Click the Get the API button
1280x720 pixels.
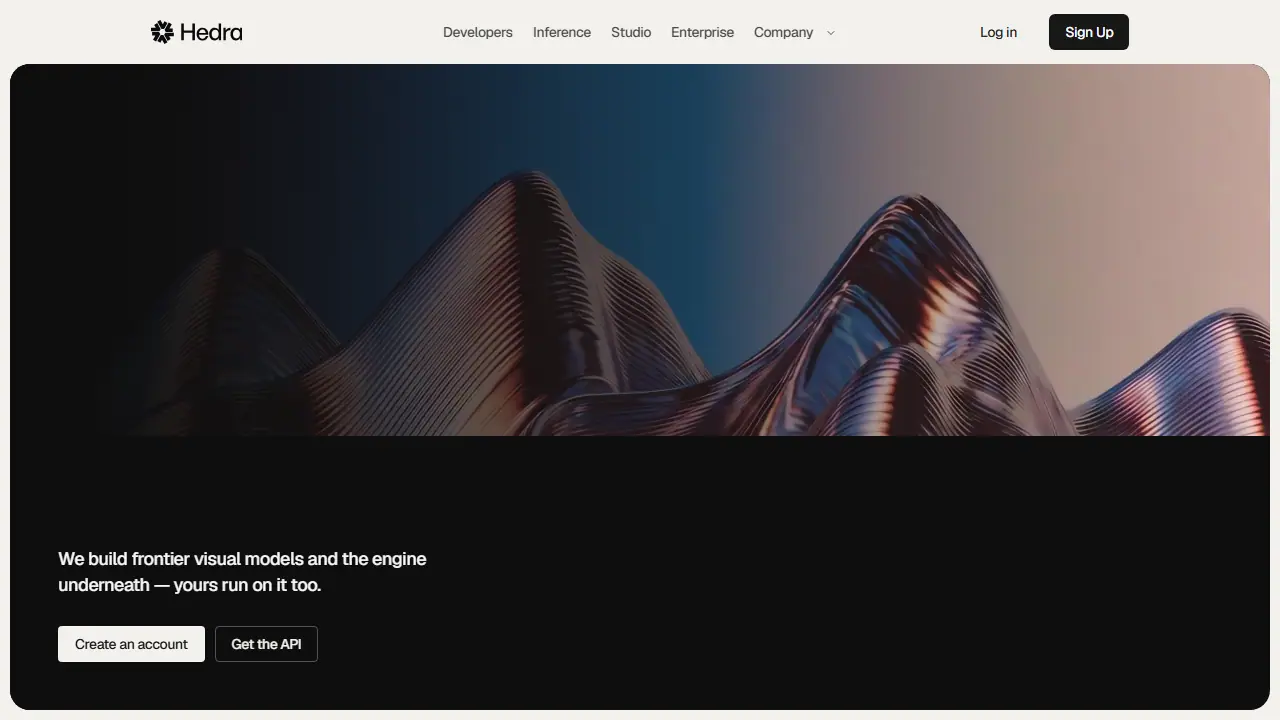266,644
